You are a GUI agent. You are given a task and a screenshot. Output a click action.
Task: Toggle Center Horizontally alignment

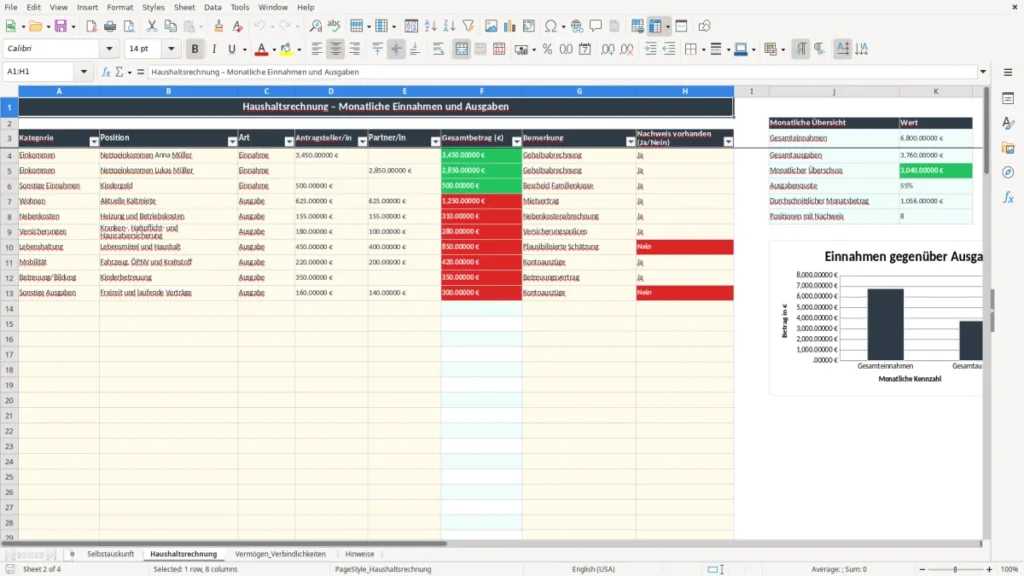336,49
